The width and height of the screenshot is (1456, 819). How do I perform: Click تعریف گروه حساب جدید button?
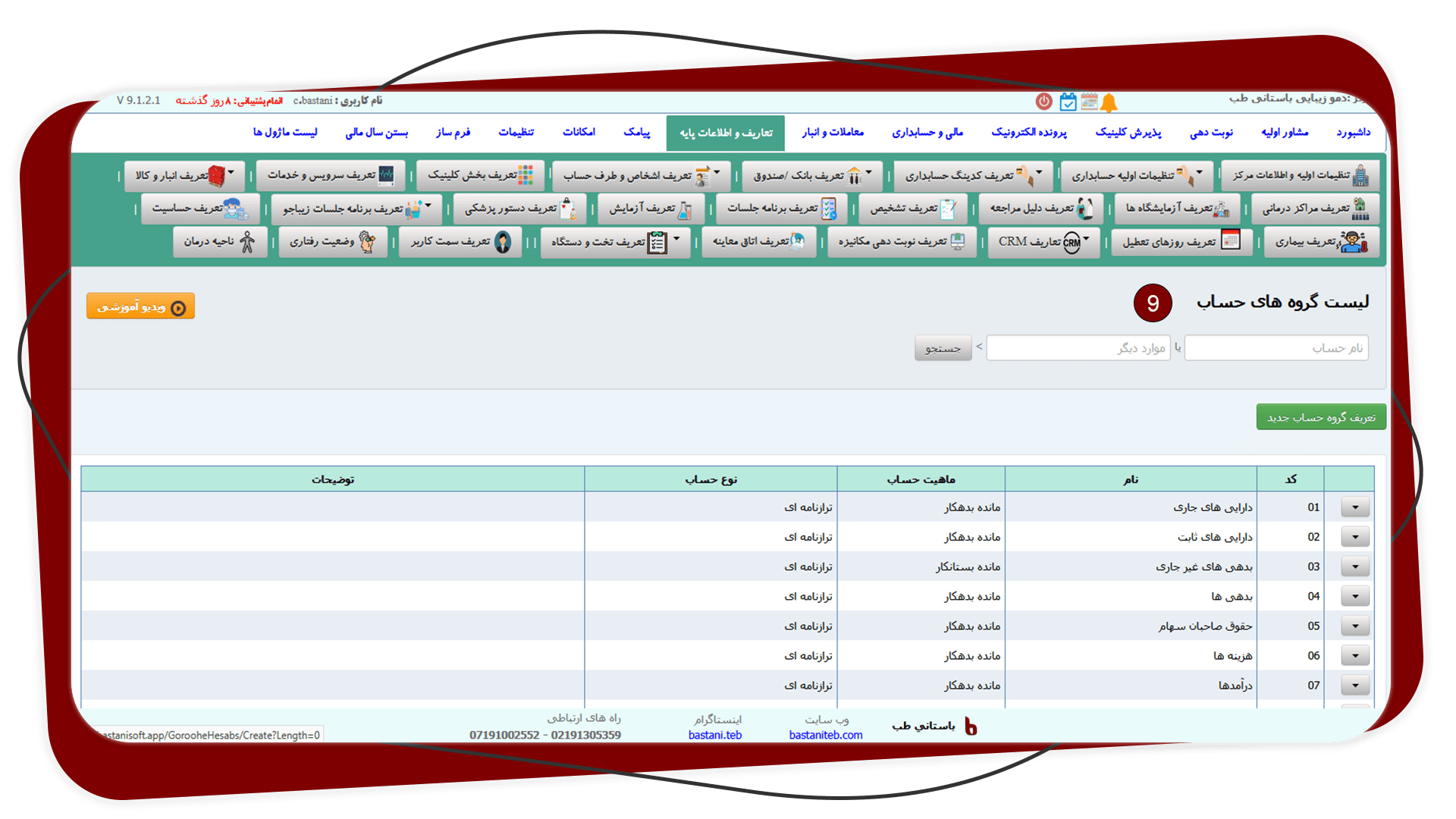pos(1321,417)
